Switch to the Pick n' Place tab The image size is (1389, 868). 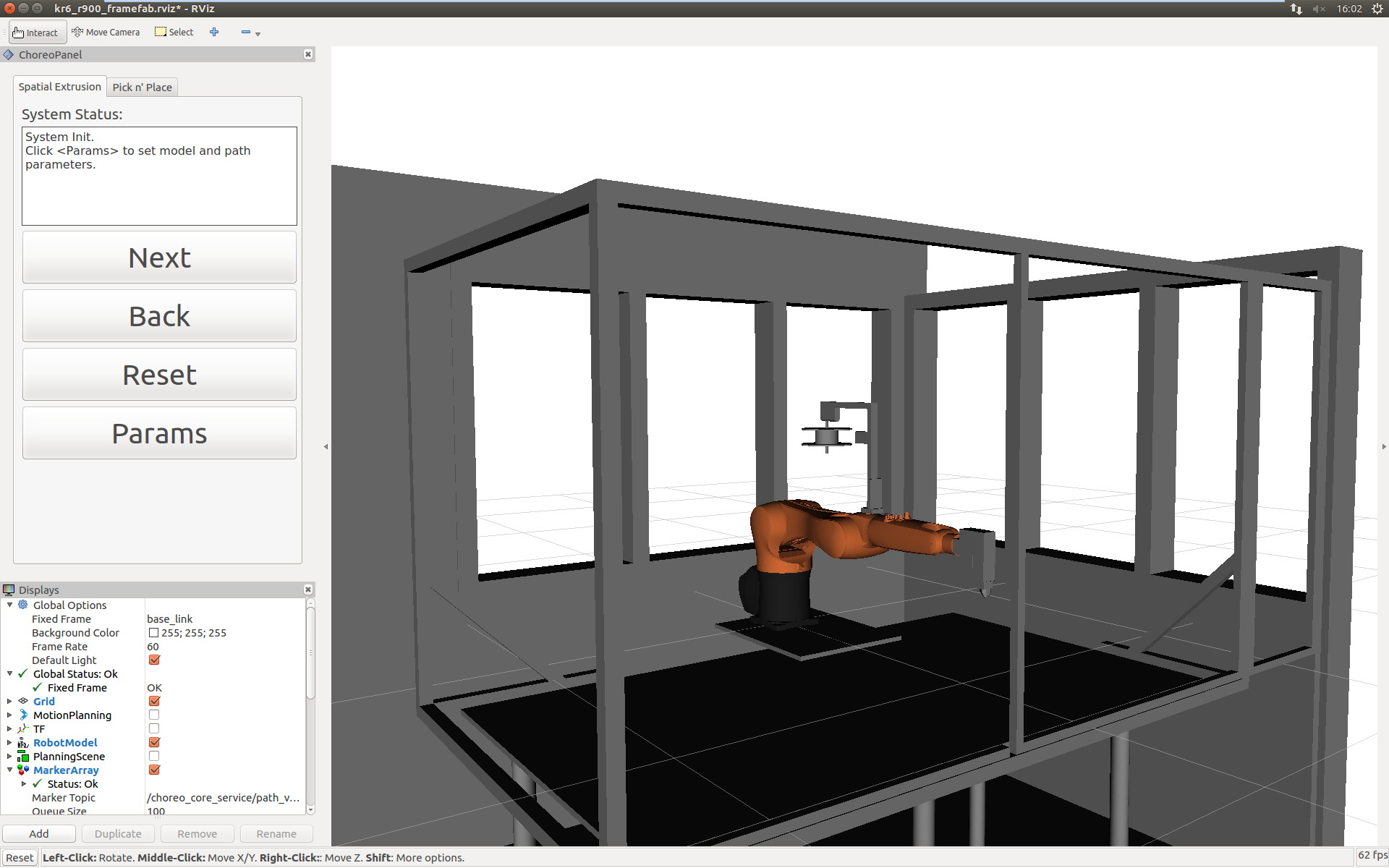(x=142, y=87)
